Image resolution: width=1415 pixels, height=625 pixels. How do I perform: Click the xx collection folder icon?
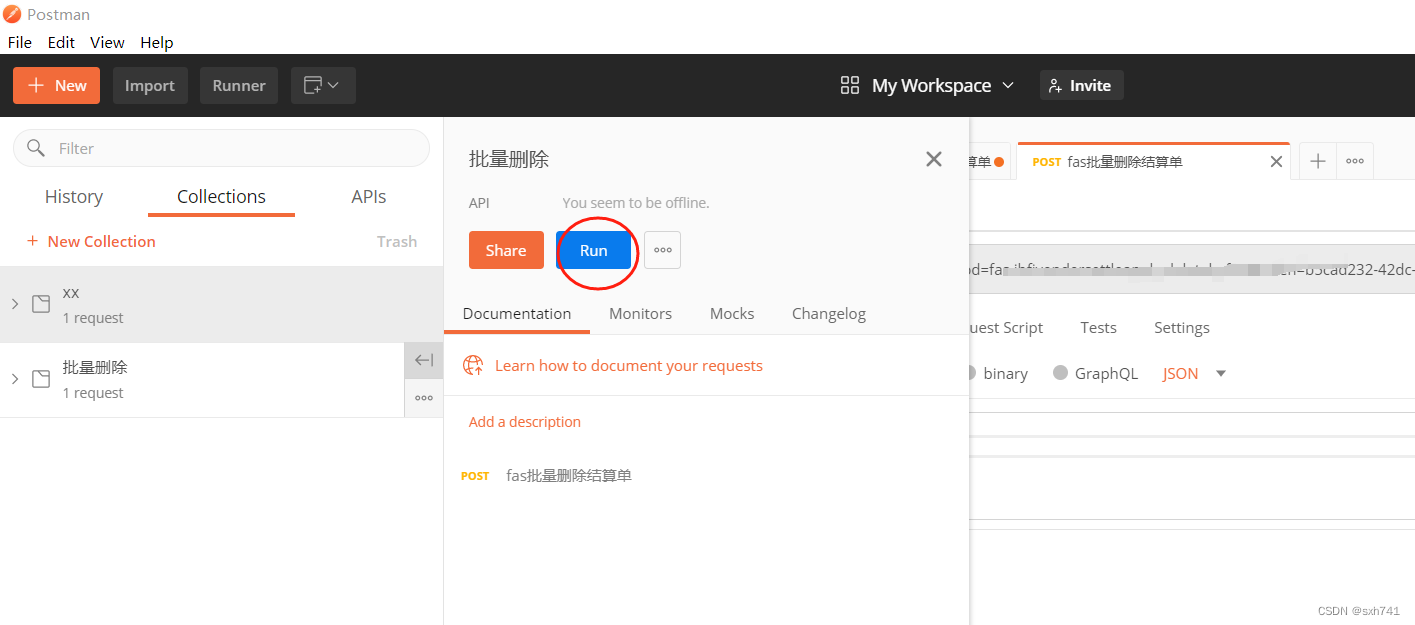pos(41,304)
